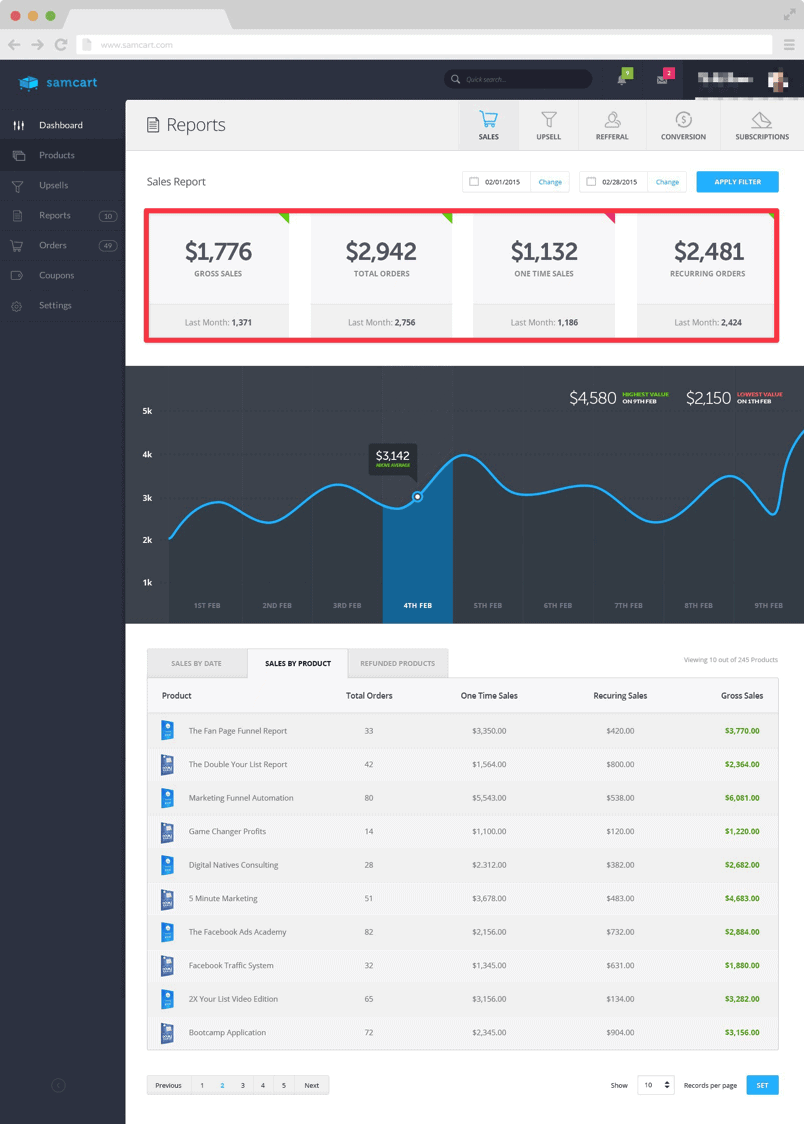Screen dimensions: 804x1124
Task: Click the samcart logo icon
Action: pos(29,83)
